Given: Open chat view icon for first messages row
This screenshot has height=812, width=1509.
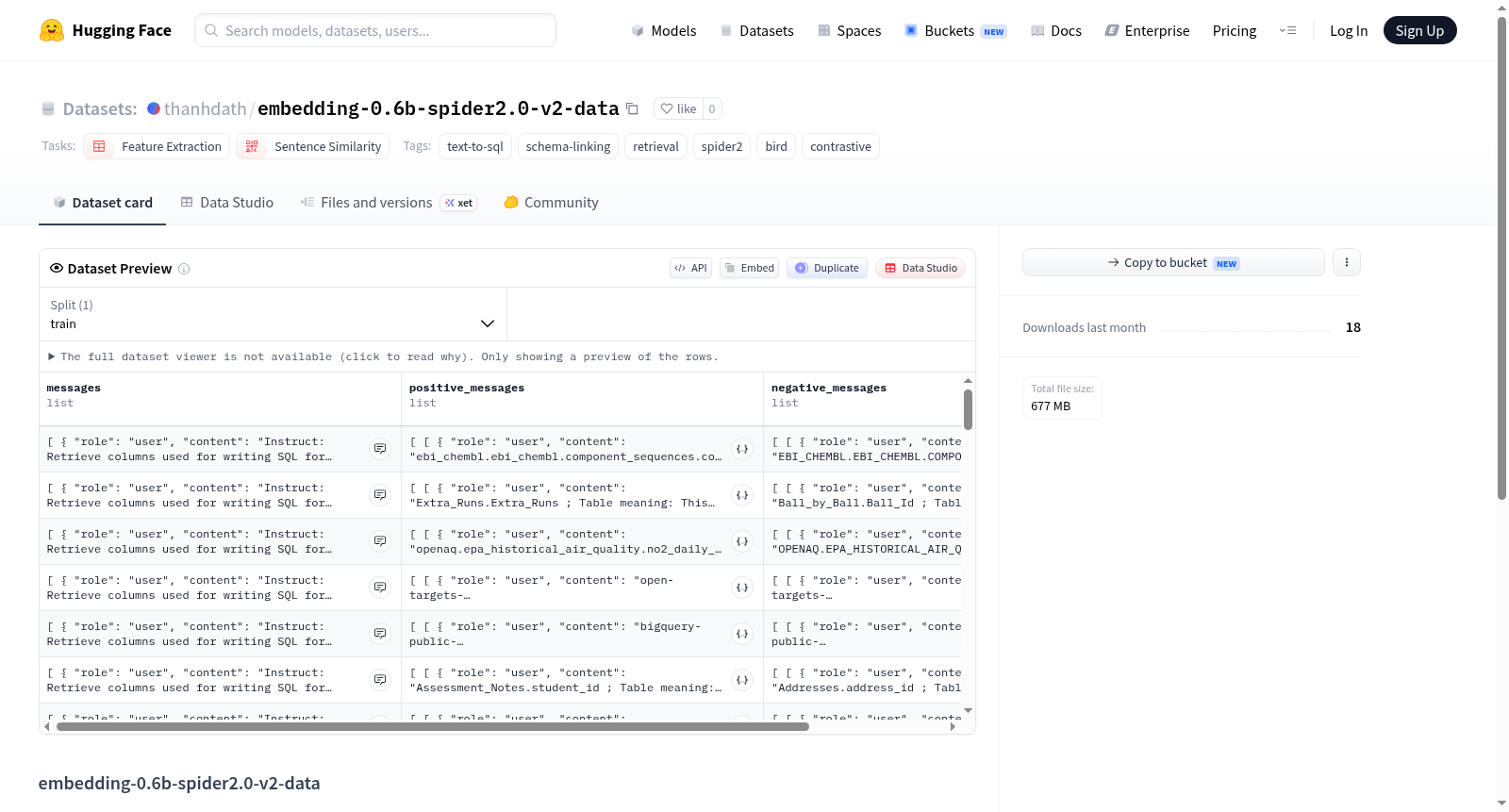Looking at the screenshot, I should (x=380, y=449).
